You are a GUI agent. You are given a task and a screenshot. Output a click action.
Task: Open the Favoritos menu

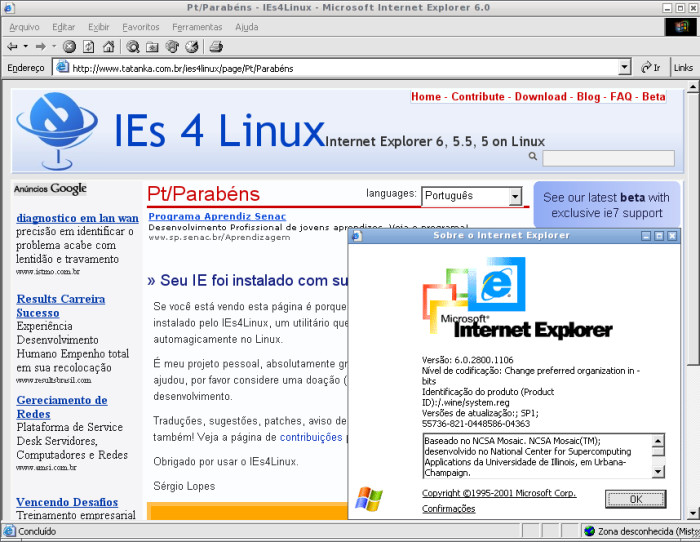click(141, 27)
